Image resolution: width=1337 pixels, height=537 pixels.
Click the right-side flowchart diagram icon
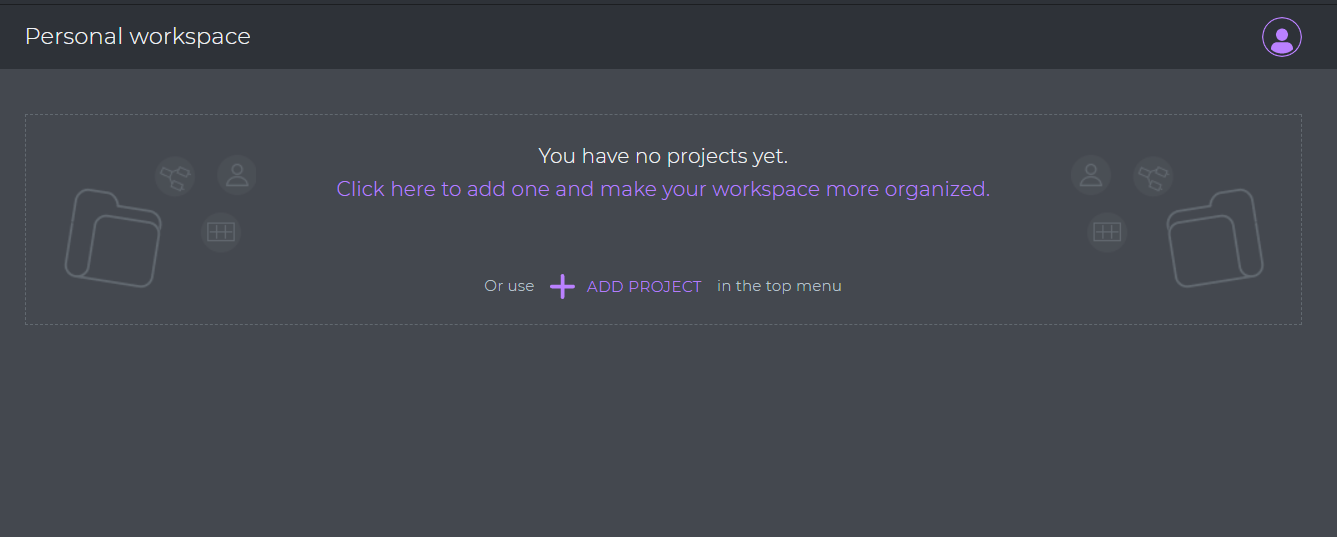coord(1153,177)
